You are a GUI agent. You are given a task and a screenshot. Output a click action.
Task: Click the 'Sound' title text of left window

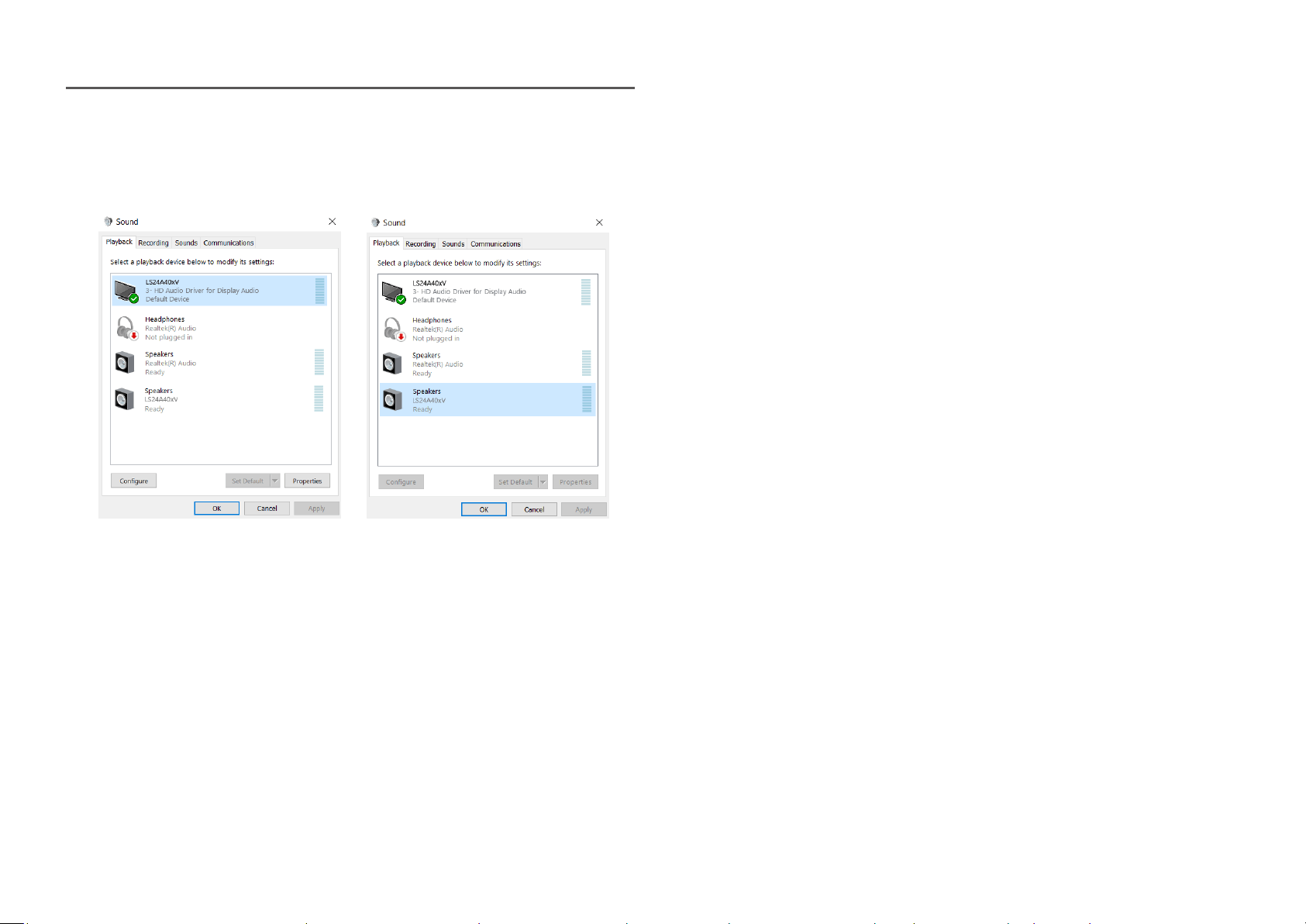(127, 222)
